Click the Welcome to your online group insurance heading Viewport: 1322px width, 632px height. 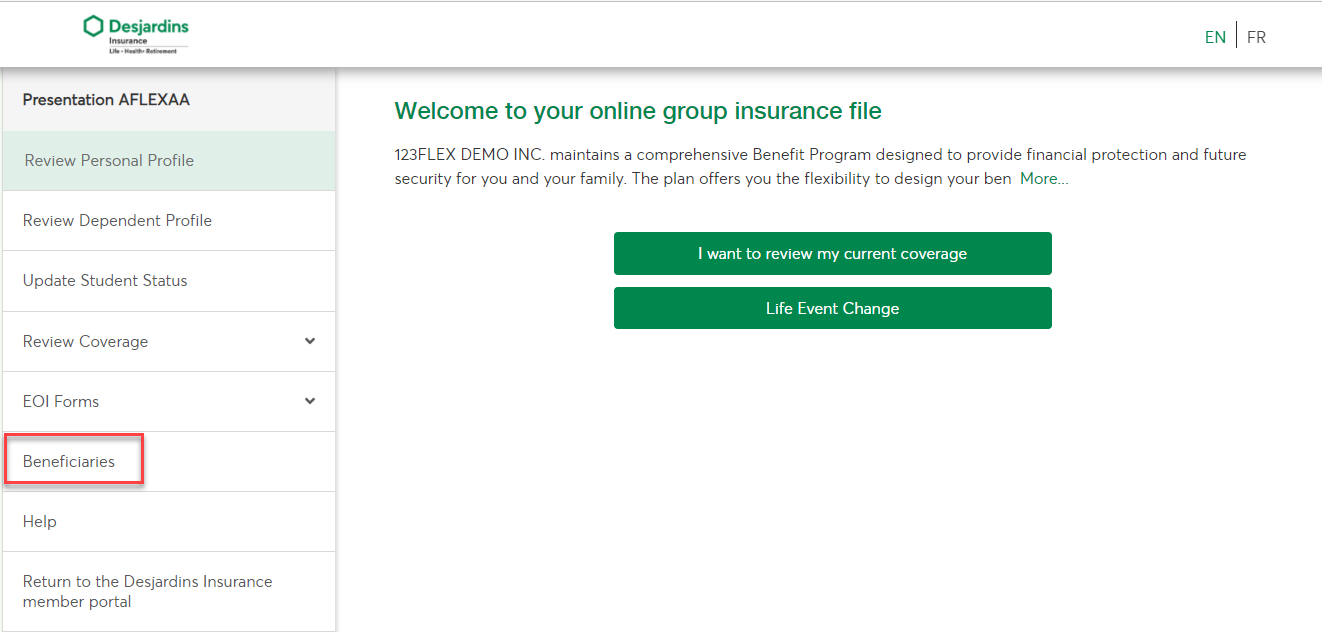(x=638, y=111)
